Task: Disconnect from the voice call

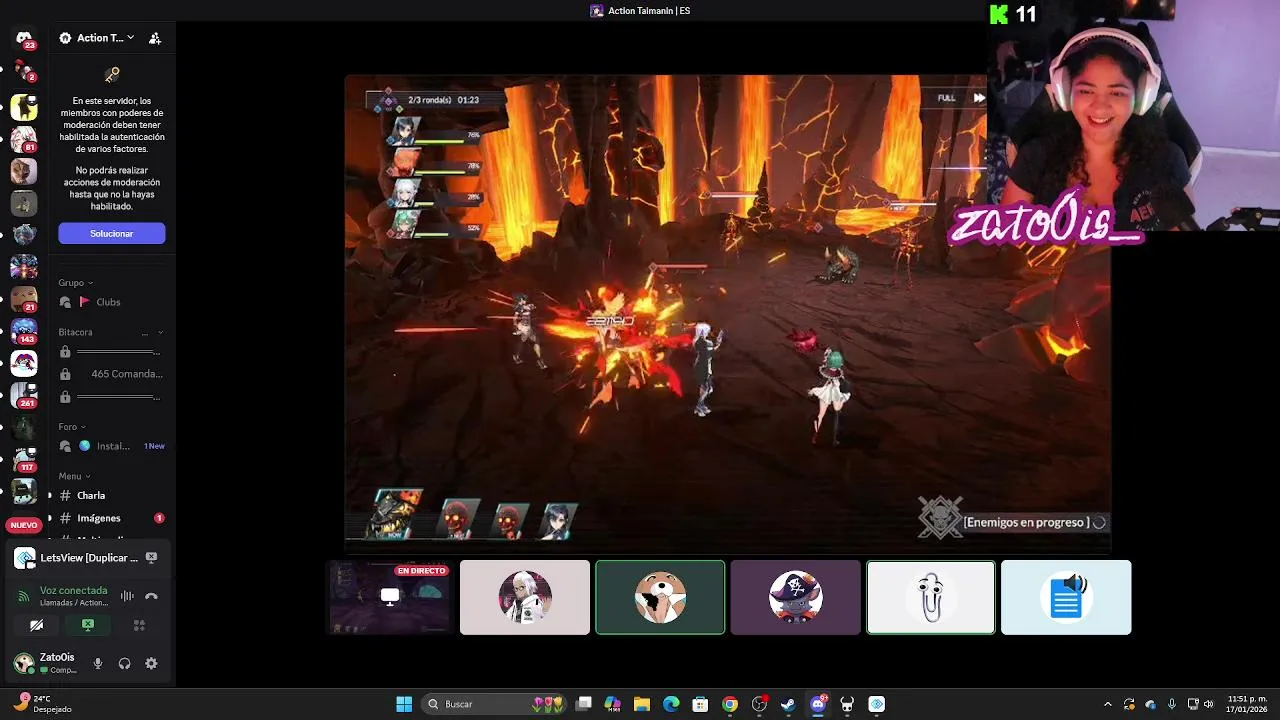Action: [151, 596]
